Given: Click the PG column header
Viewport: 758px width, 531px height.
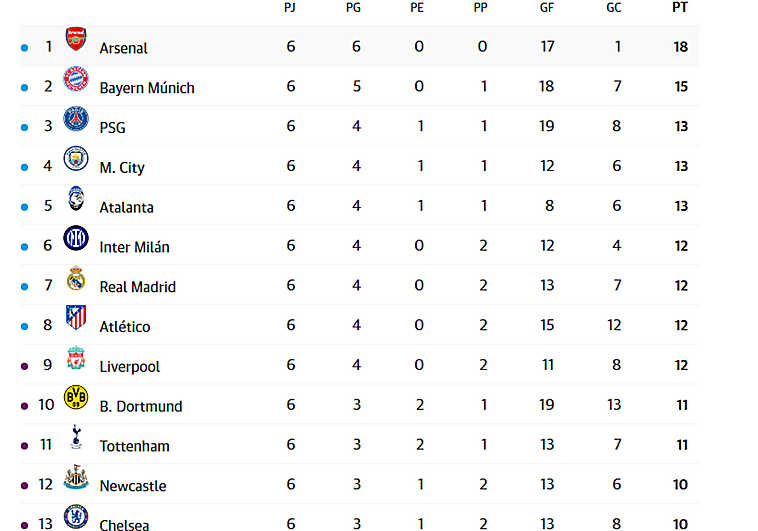Looking at the screenshot, I should [353, 7].
